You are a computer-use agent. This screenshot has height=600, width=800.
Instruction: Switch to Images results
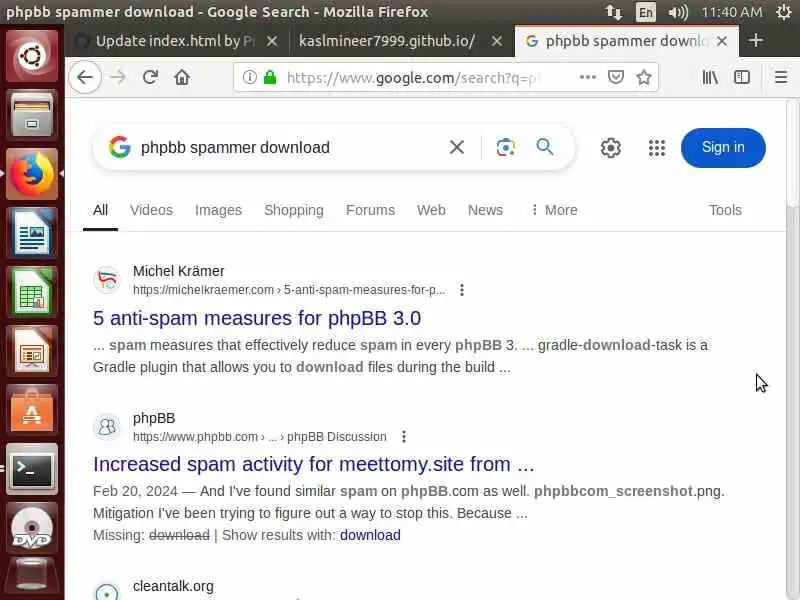[218, 210]
